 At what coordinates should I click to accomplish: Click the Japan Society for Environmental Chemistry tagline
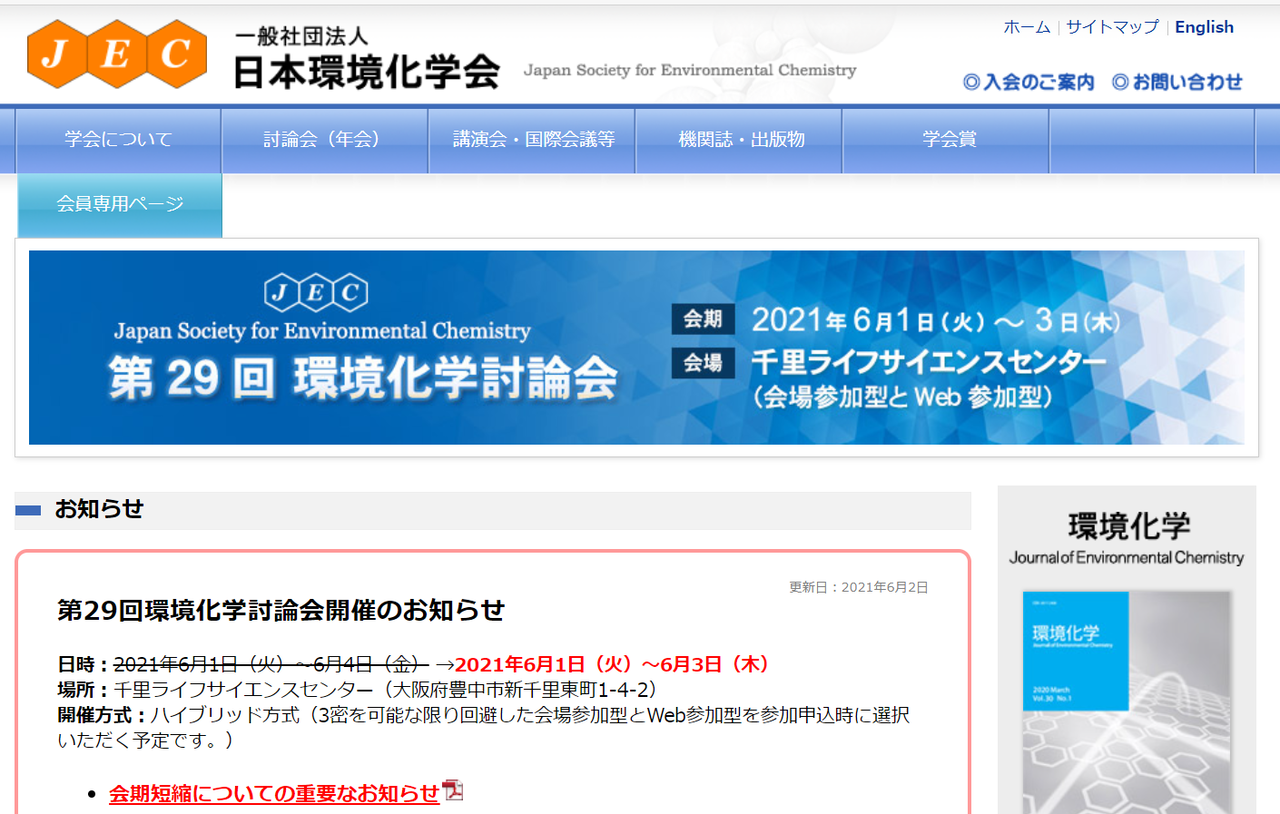tap(690, 71)
